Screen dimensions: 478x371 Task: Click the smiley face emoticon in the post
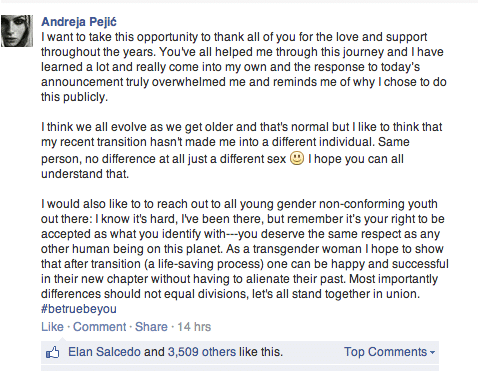pos(297,158)
